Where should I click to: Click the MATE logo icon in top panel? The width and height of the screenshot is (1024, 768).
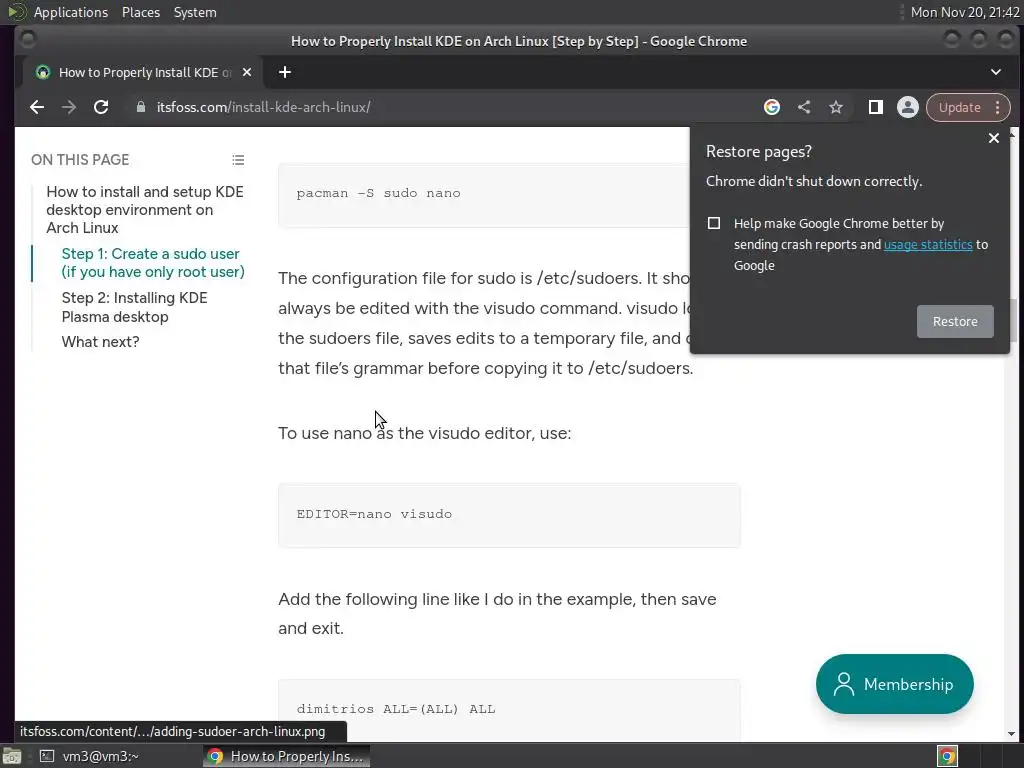click(x=16, y=12)
